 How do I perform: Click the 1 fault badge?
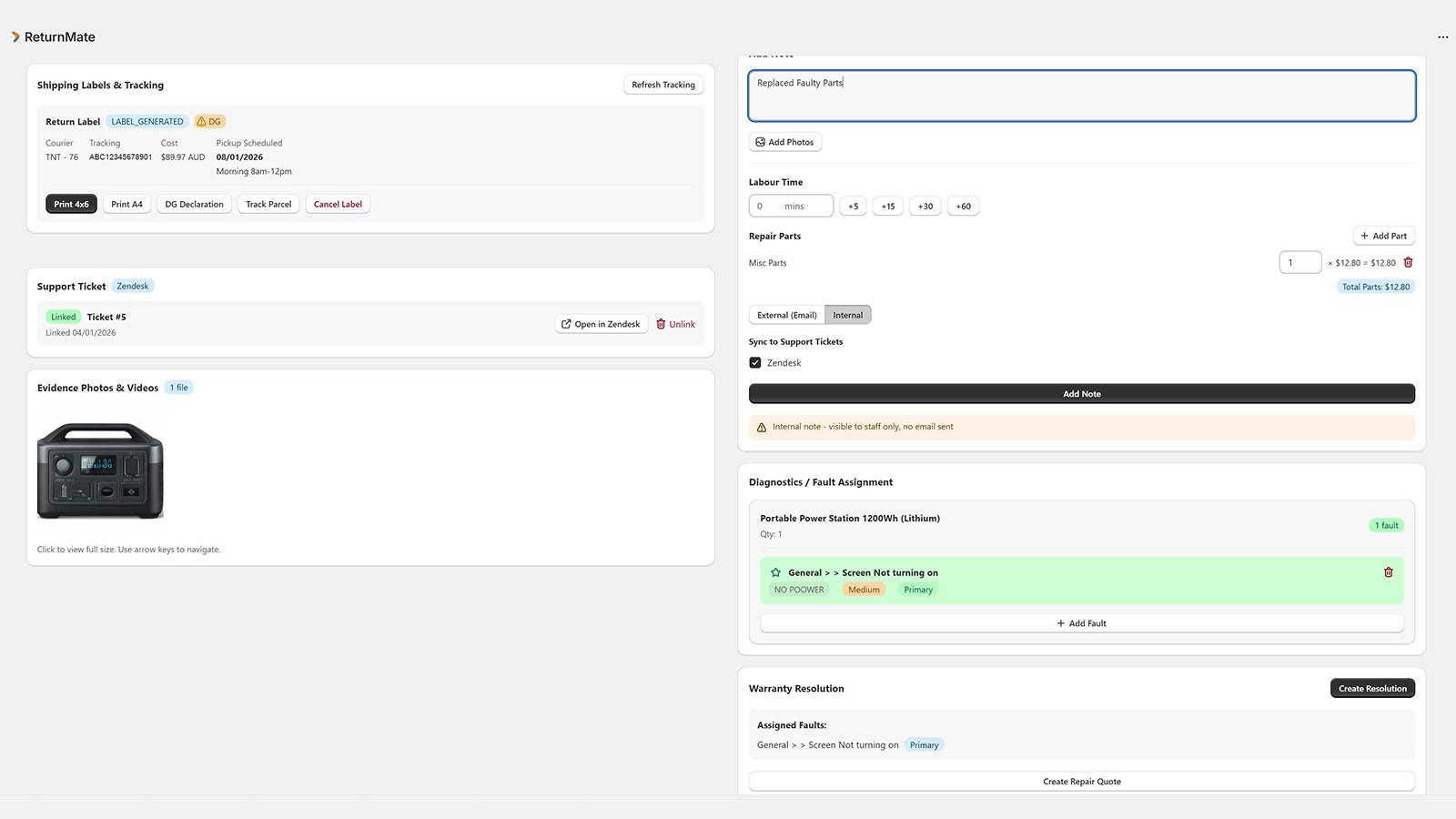point(1387,525)
